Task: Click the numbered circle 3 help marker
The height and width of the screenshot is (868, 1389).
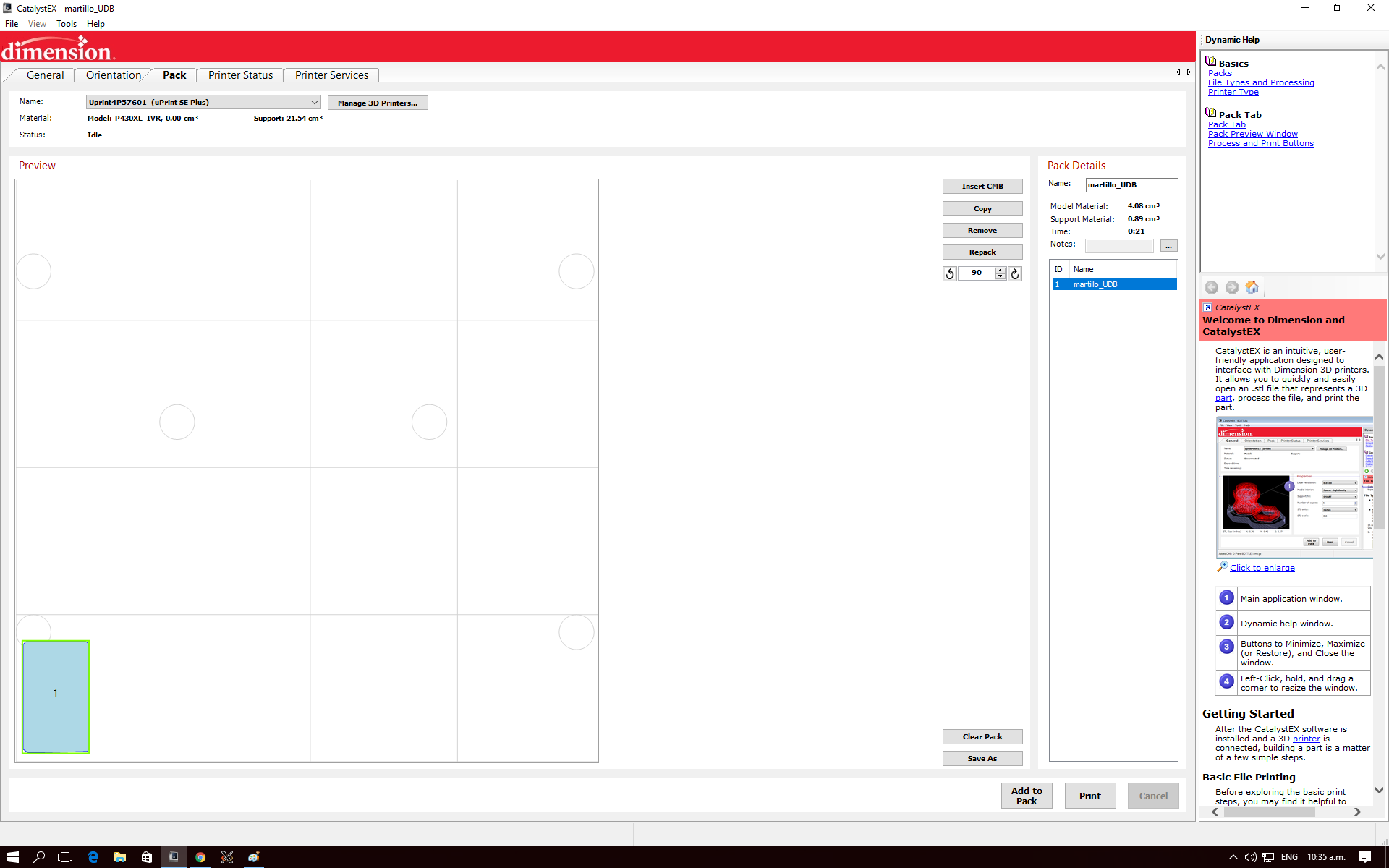Action: [x=1227, y=647]
